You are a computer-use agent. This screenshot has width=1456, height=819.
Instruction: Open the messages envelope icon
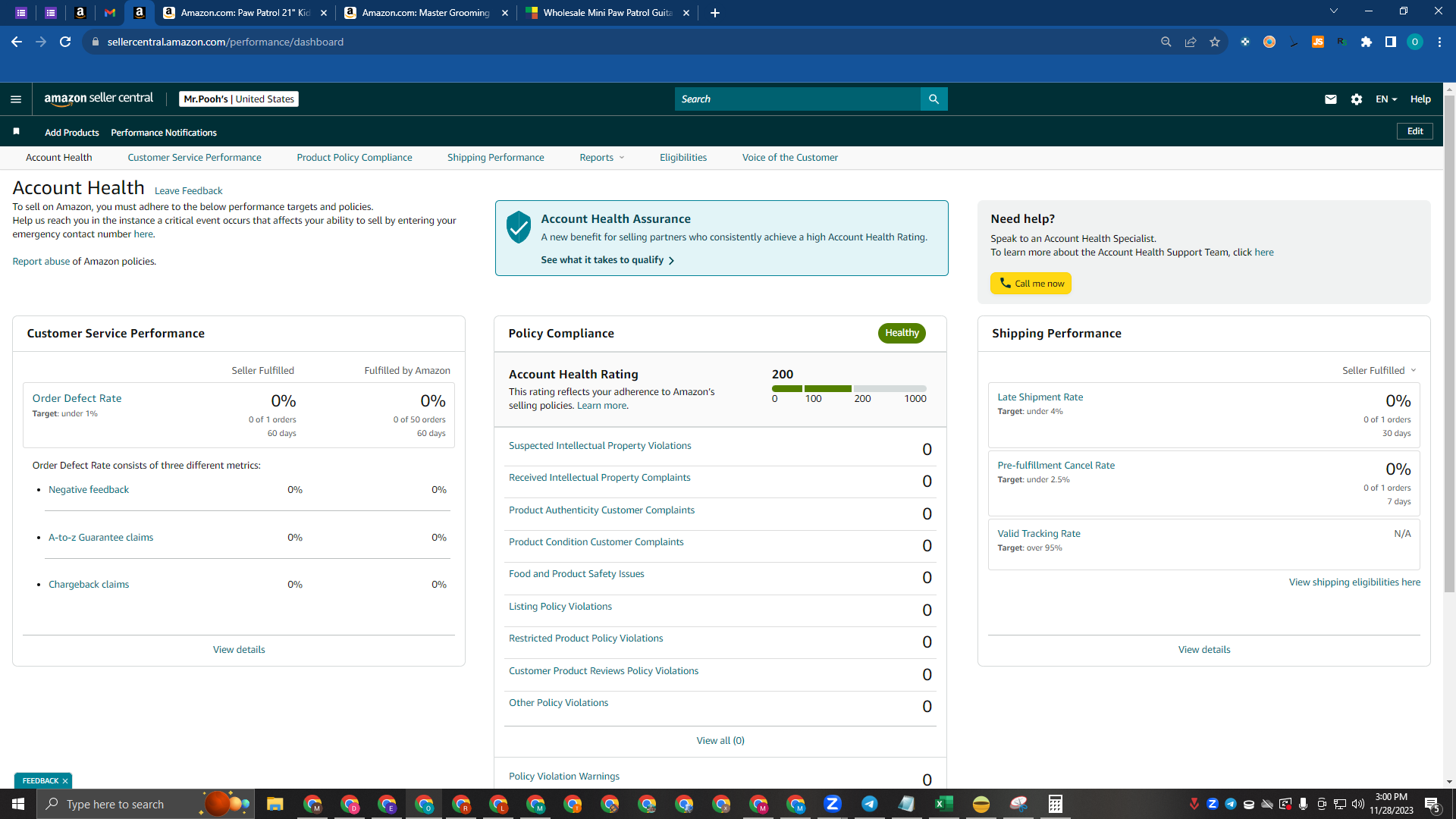tap(1331, 99)
